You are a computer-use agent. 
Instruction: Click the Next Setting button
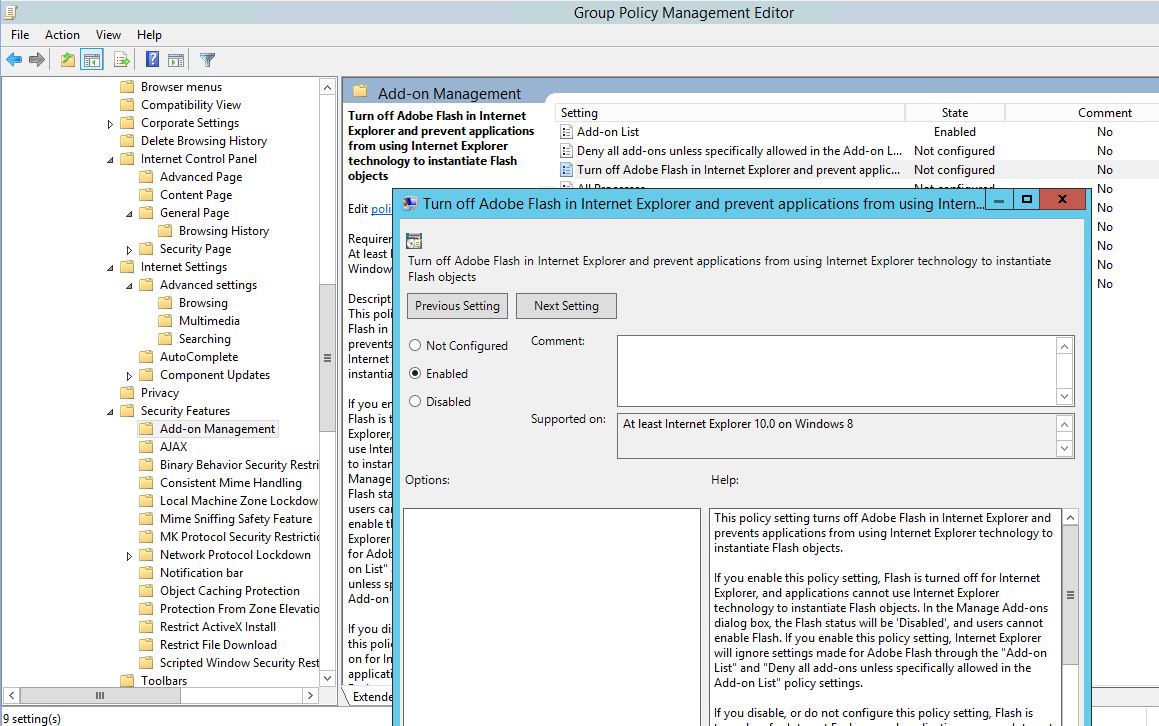[x=566, y=306]
